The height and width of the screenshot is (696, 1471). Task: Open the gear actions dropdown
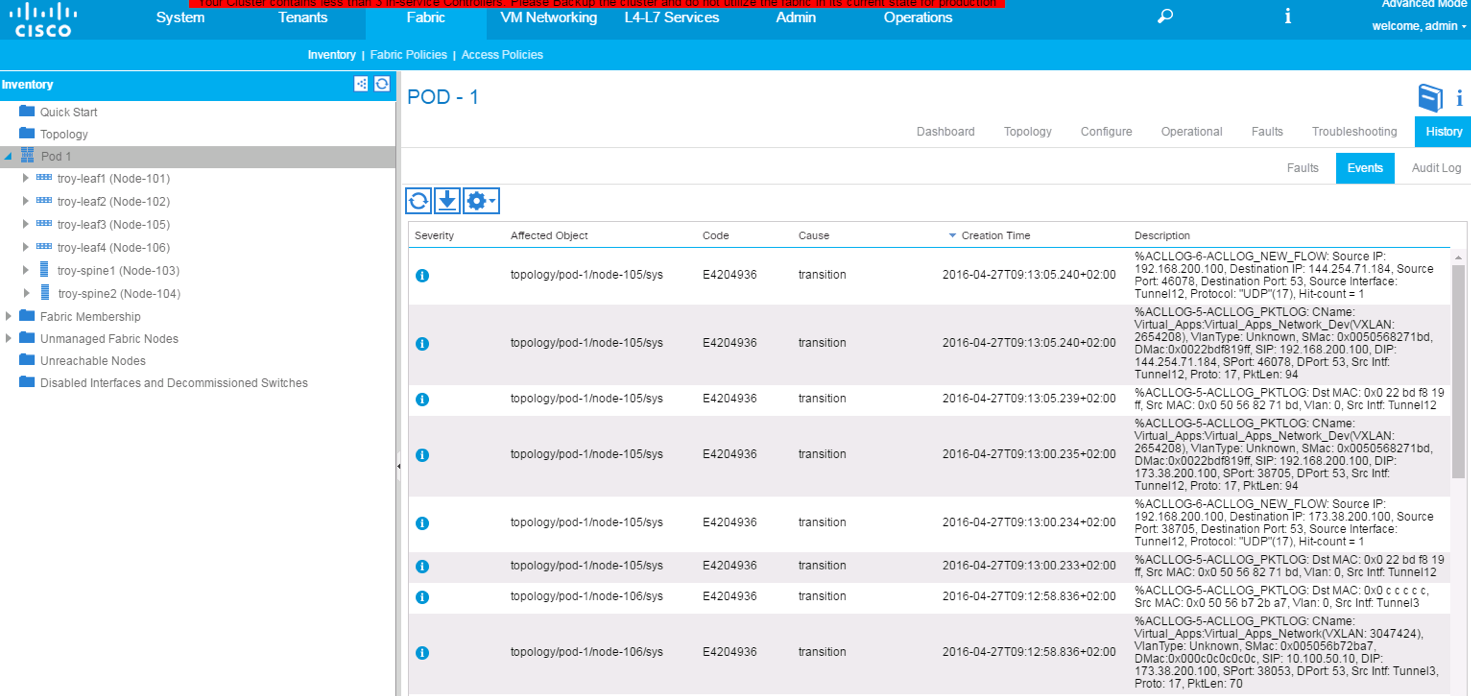coord(480,201)
